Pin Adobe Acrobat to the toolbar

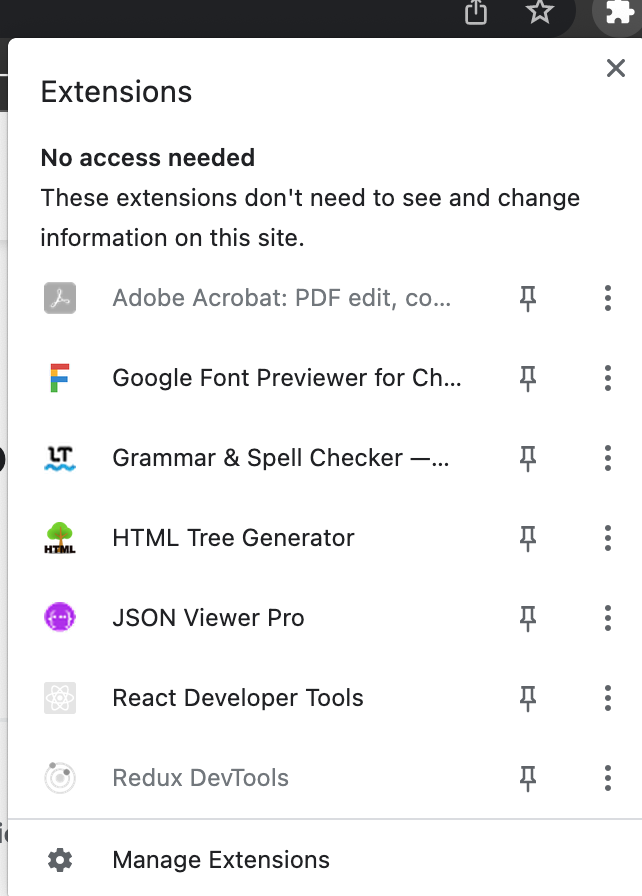pos(527,298)
